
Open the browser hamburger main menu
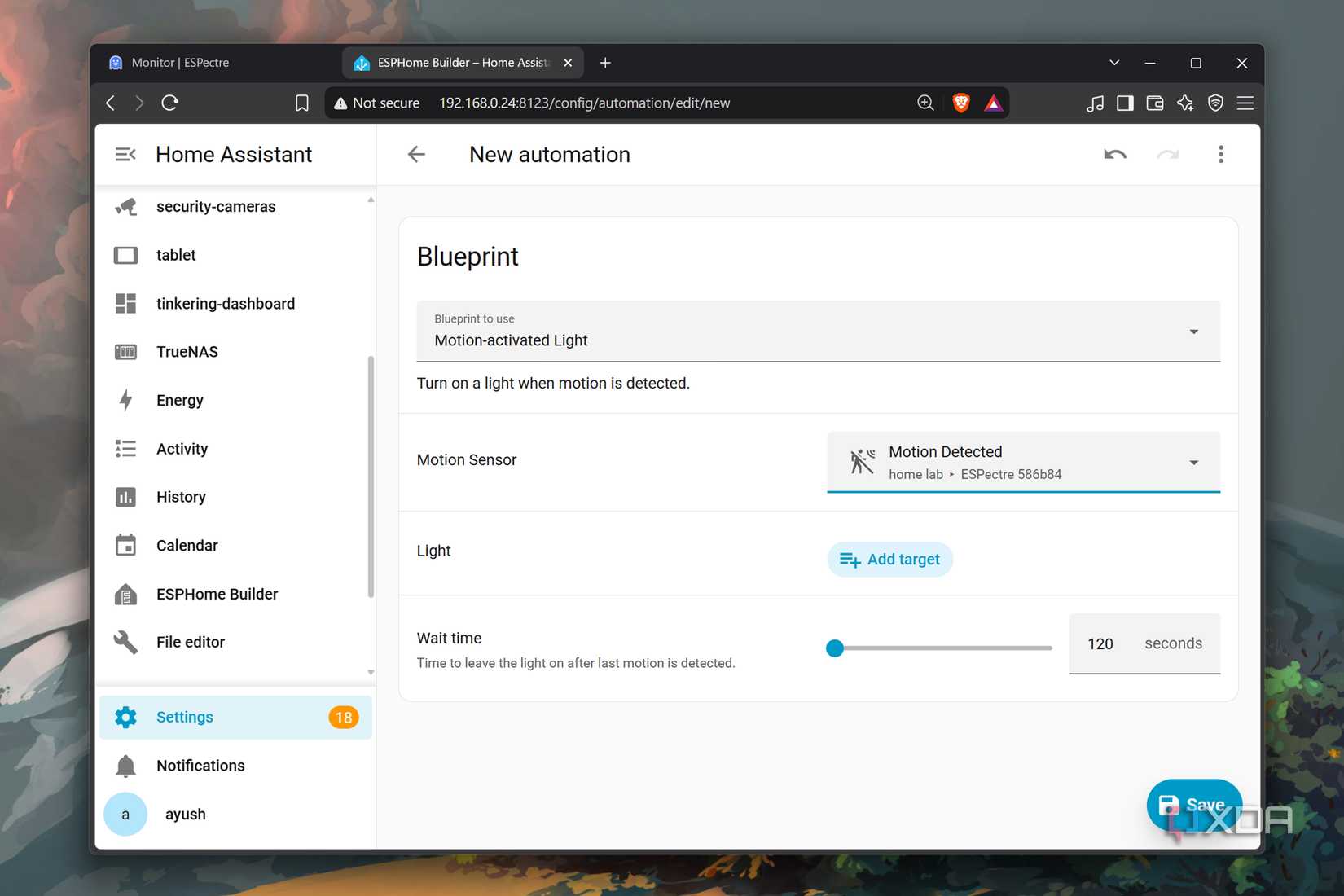click(1245, 103)
